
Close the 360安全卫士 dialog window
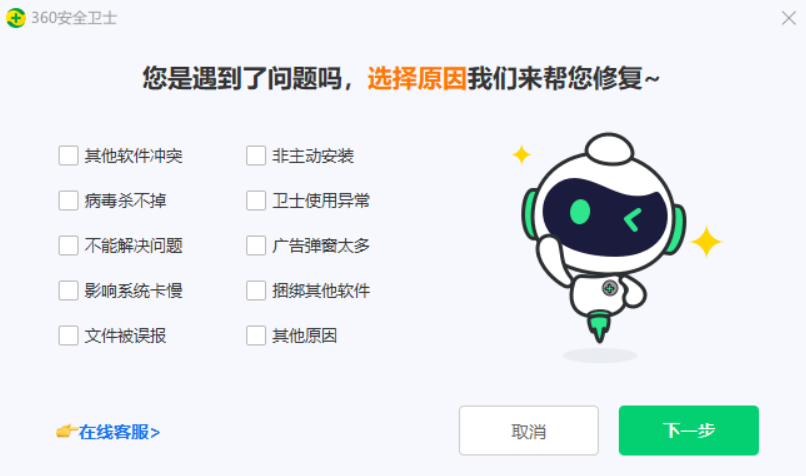click(789, 18)
